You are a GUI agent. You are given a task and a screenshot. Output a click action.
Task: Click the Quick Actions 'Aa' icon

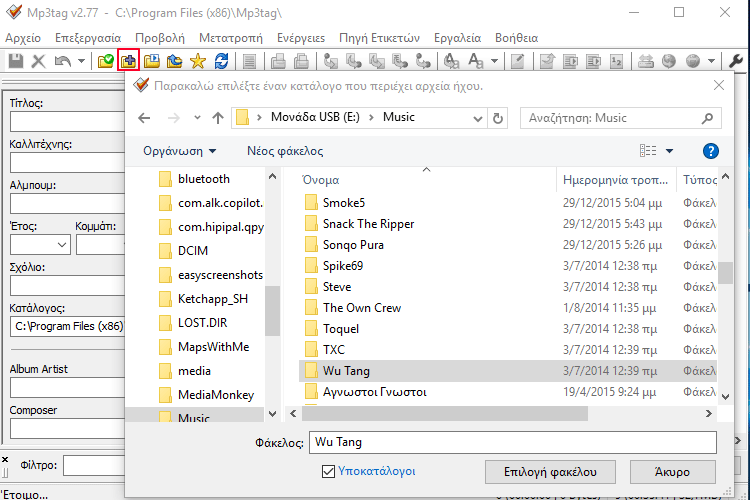(475, 61)
